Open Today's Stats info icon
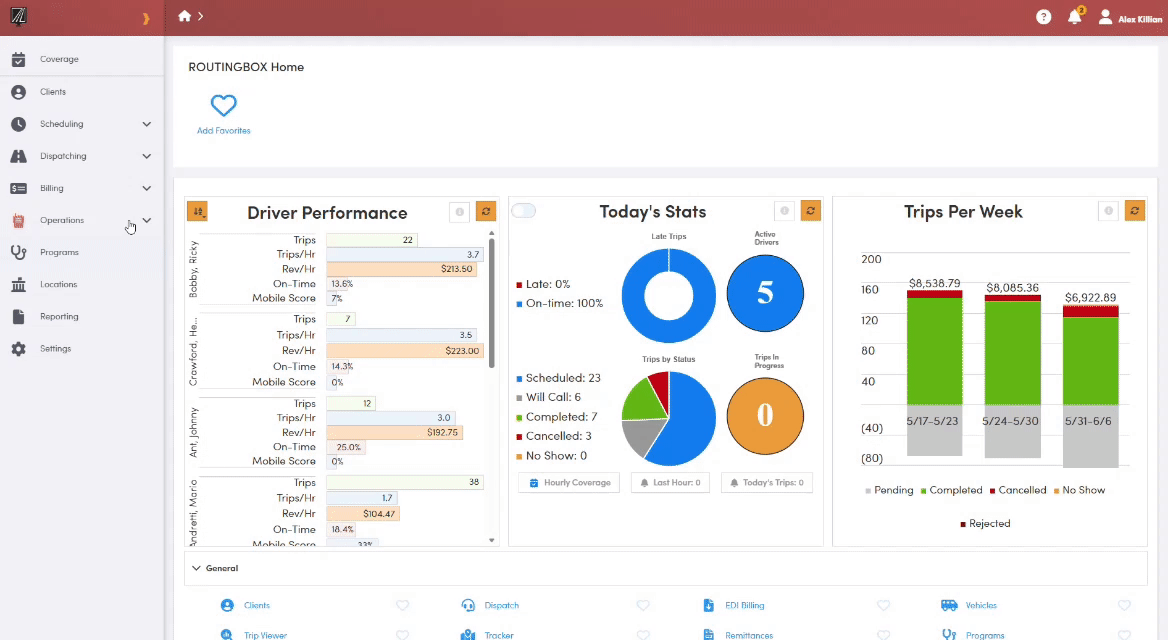1168x640 pixels. [784, 211]
